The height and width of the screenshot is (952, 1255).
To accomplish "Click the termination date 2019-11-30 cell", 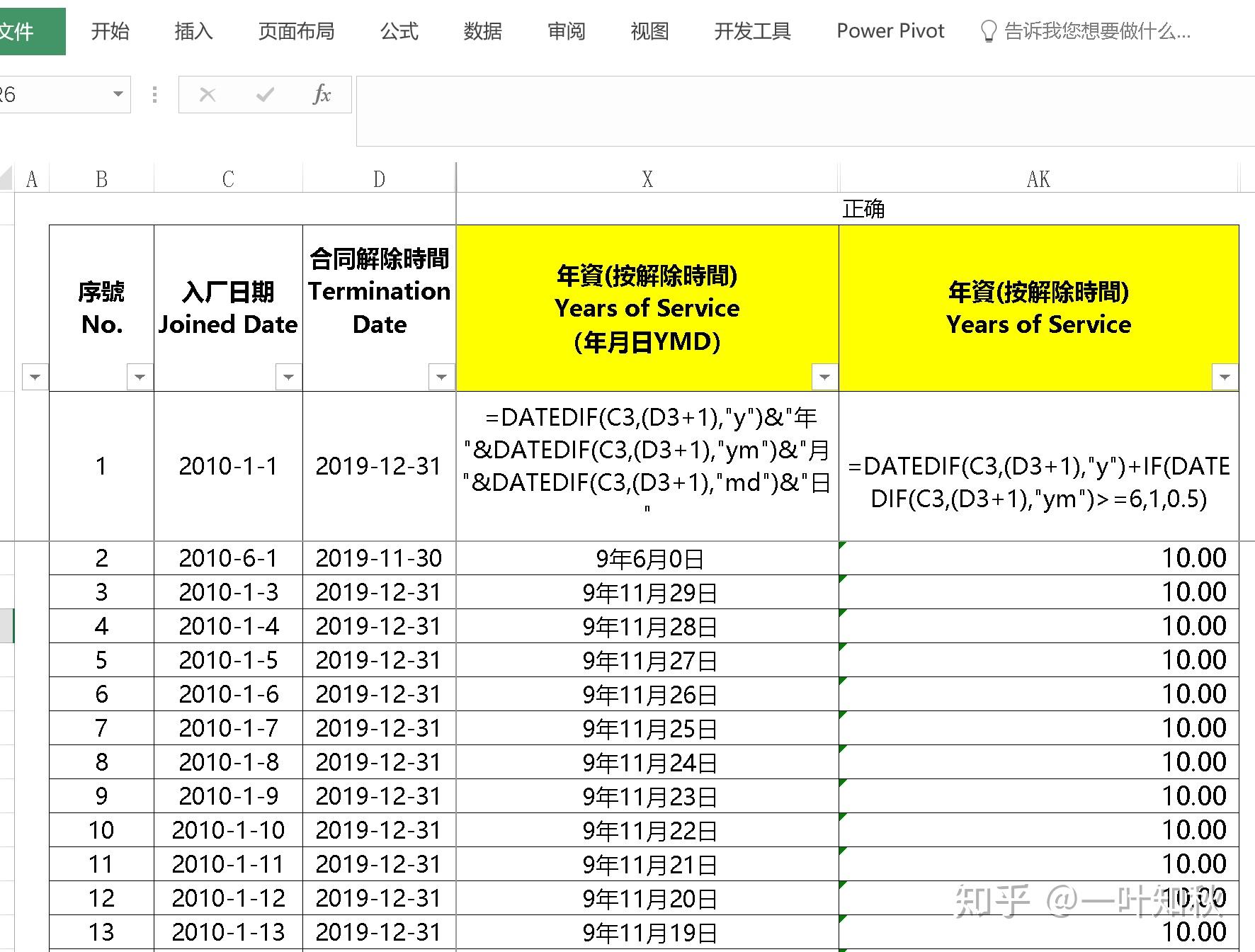I will [x=379, y=558].
